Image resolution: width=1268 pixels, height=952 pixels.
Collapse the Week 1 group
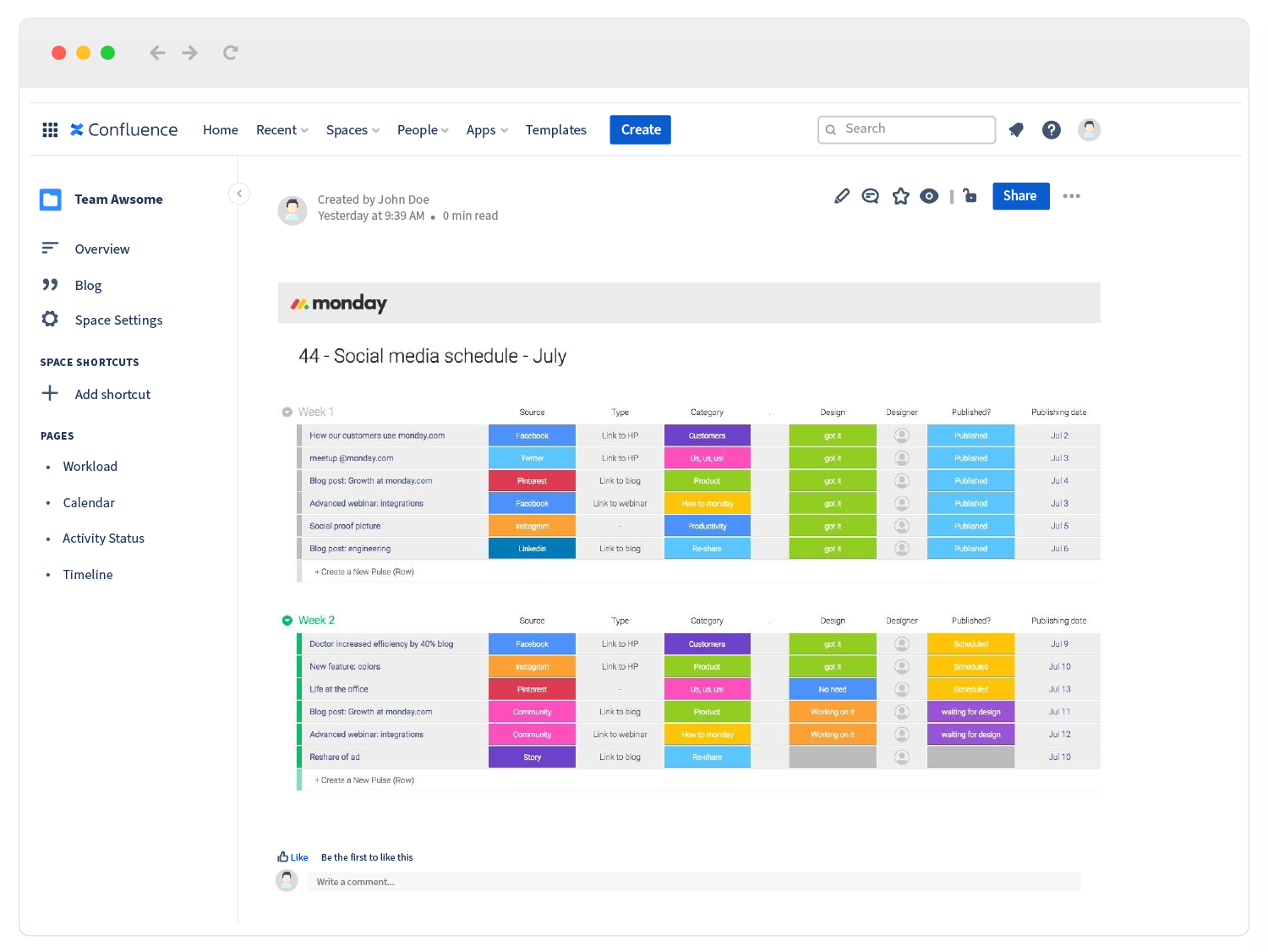[x=287, y=412]
